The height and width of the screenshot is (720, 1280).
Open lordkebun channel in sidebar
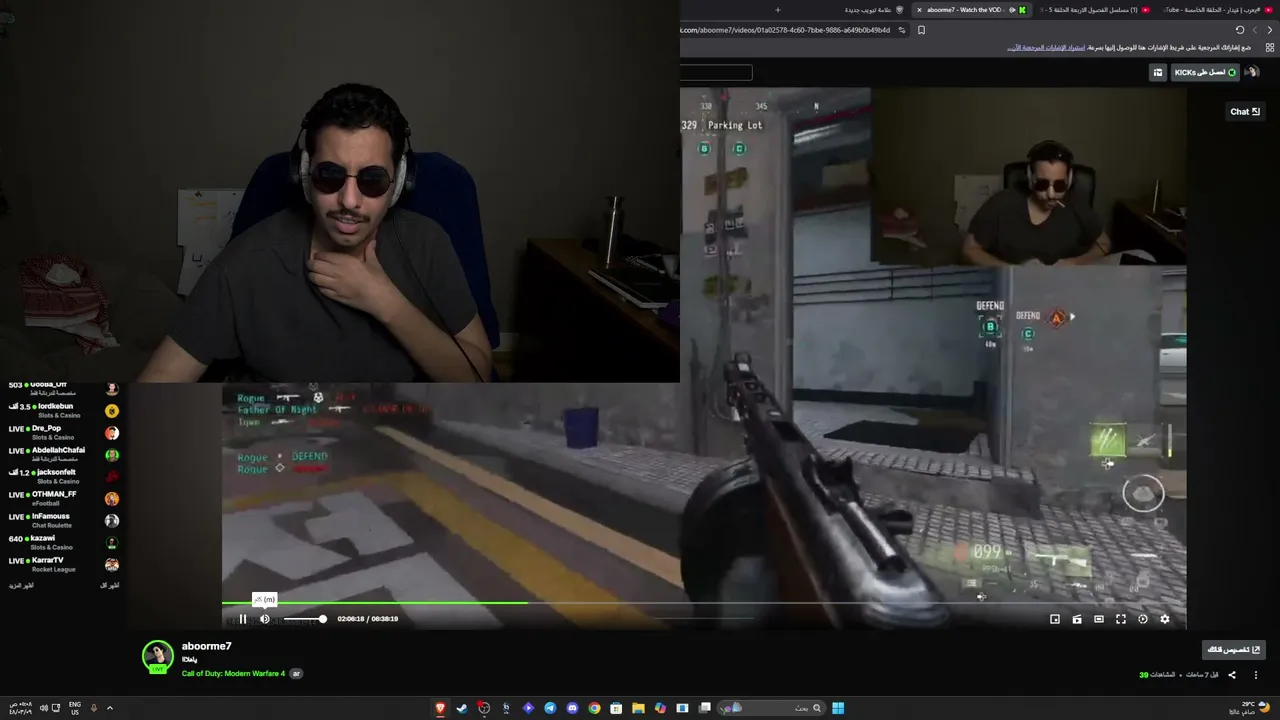pos(64,410)
